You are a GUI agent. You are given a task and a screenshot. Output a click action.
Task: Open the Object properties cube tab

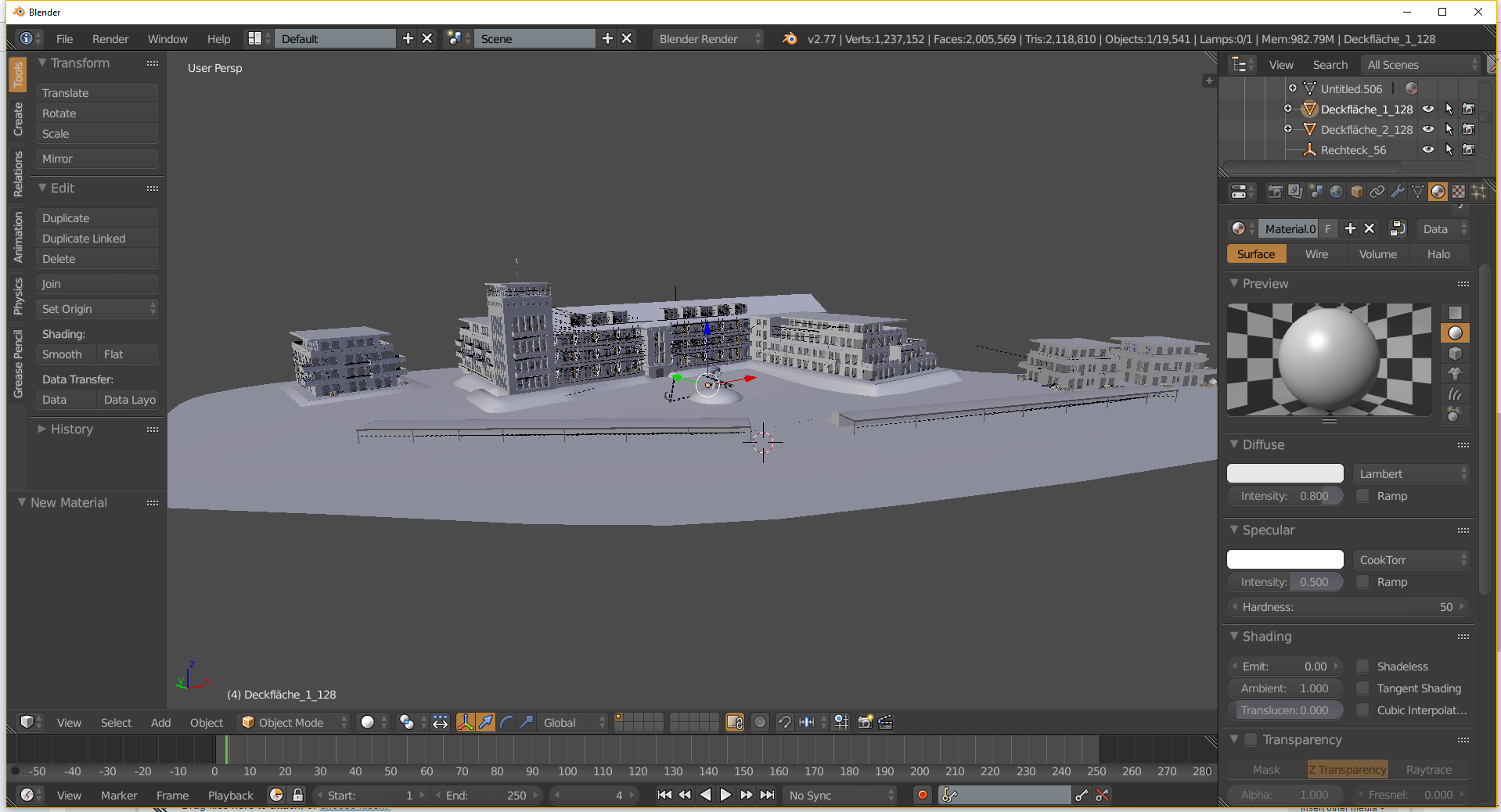(1356, 192)
